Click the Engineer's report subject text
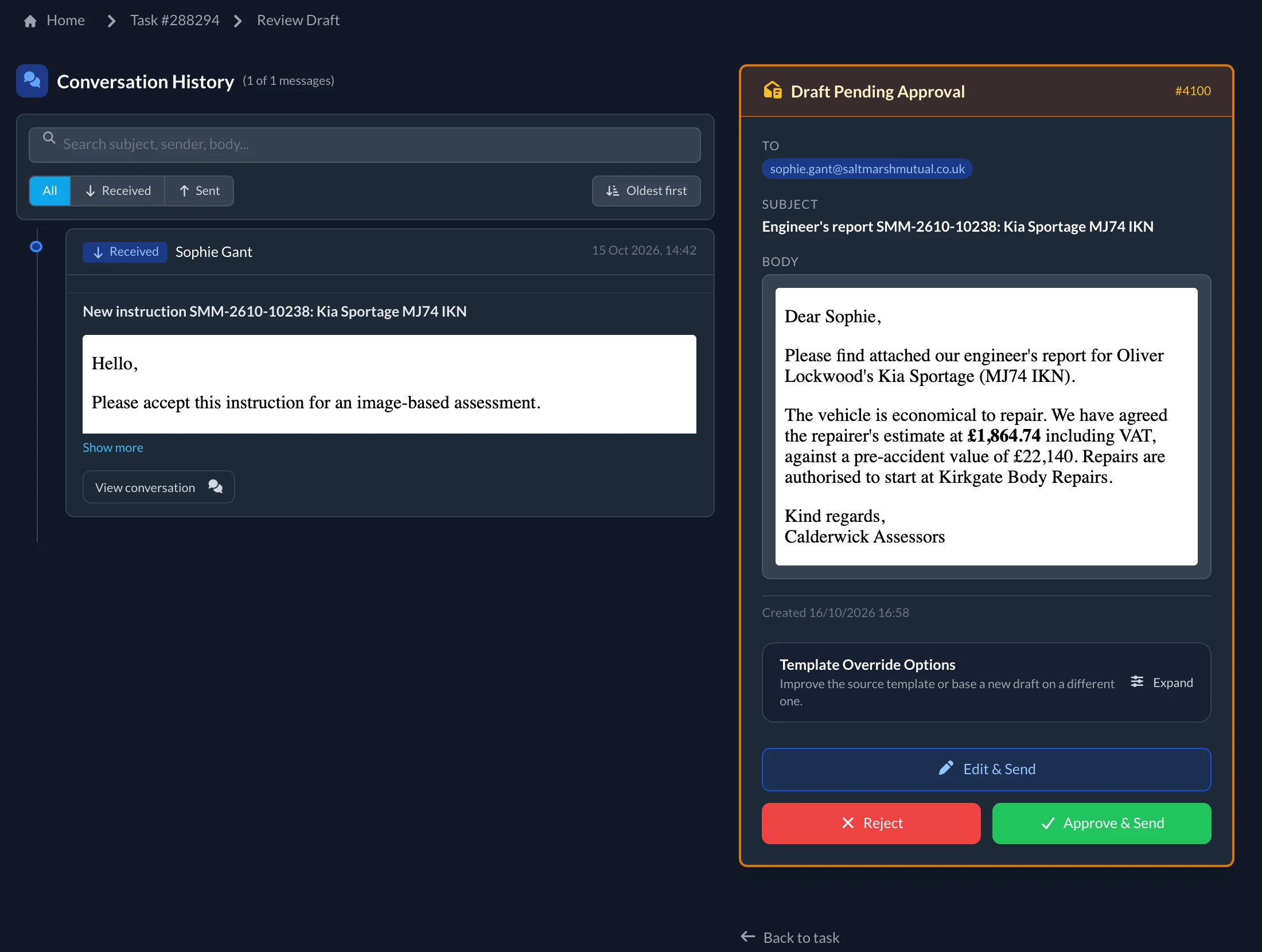Image resolution: width=1262 pixels, height=952 pixels. pos(957,227)
